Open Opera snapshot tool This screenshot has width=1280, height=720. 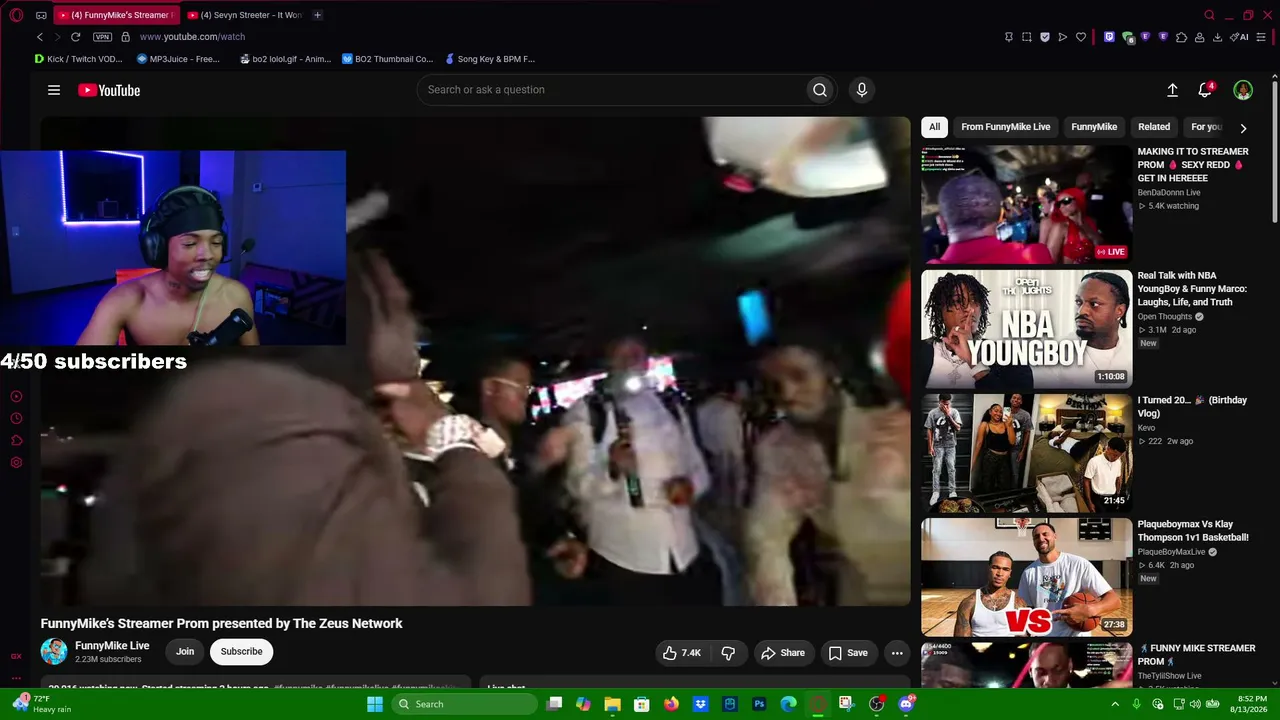(x=1027, y=37)
